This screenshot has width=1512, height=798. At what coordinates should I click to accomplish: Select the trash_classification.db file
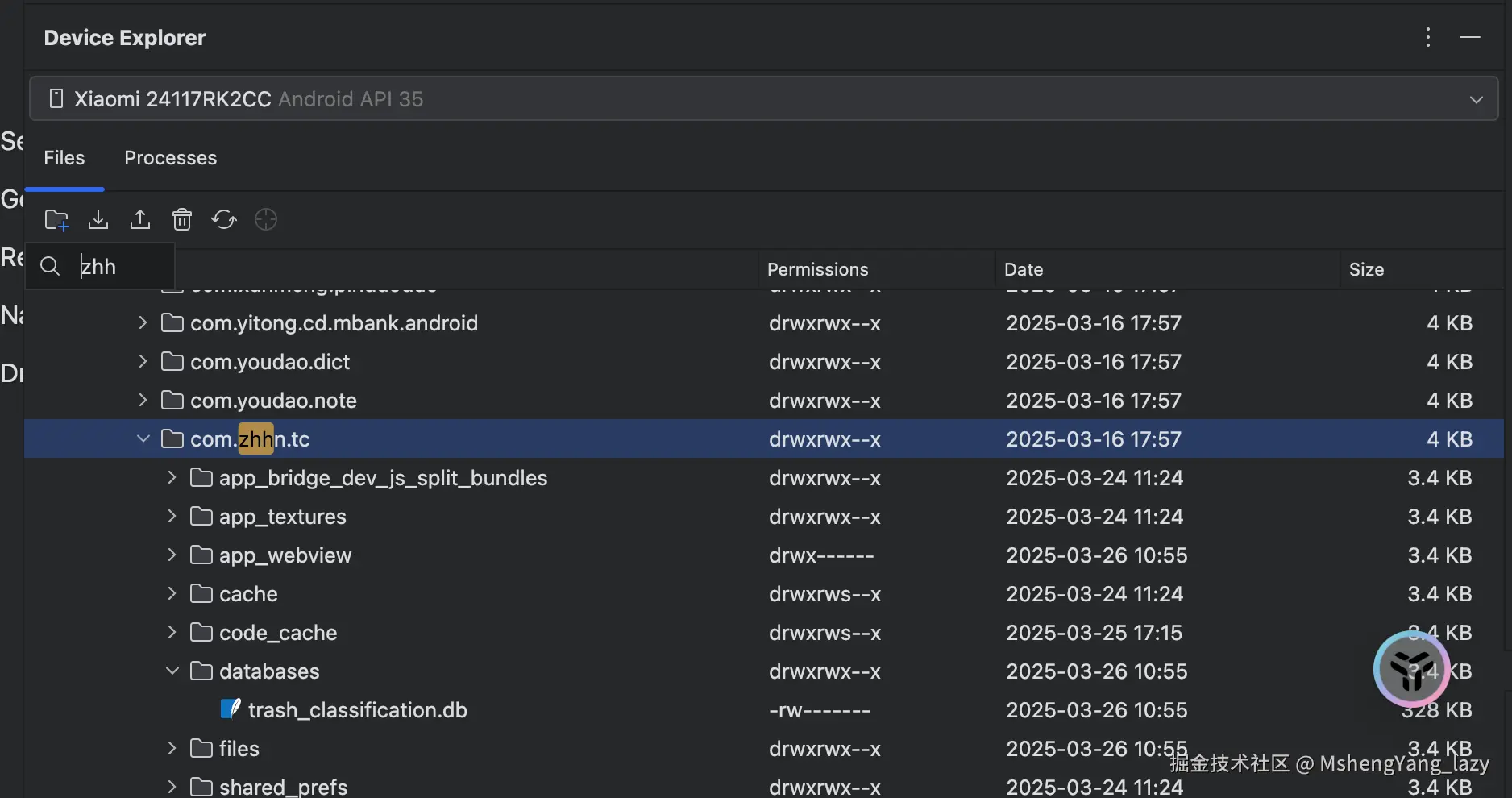tap(358, 710)
